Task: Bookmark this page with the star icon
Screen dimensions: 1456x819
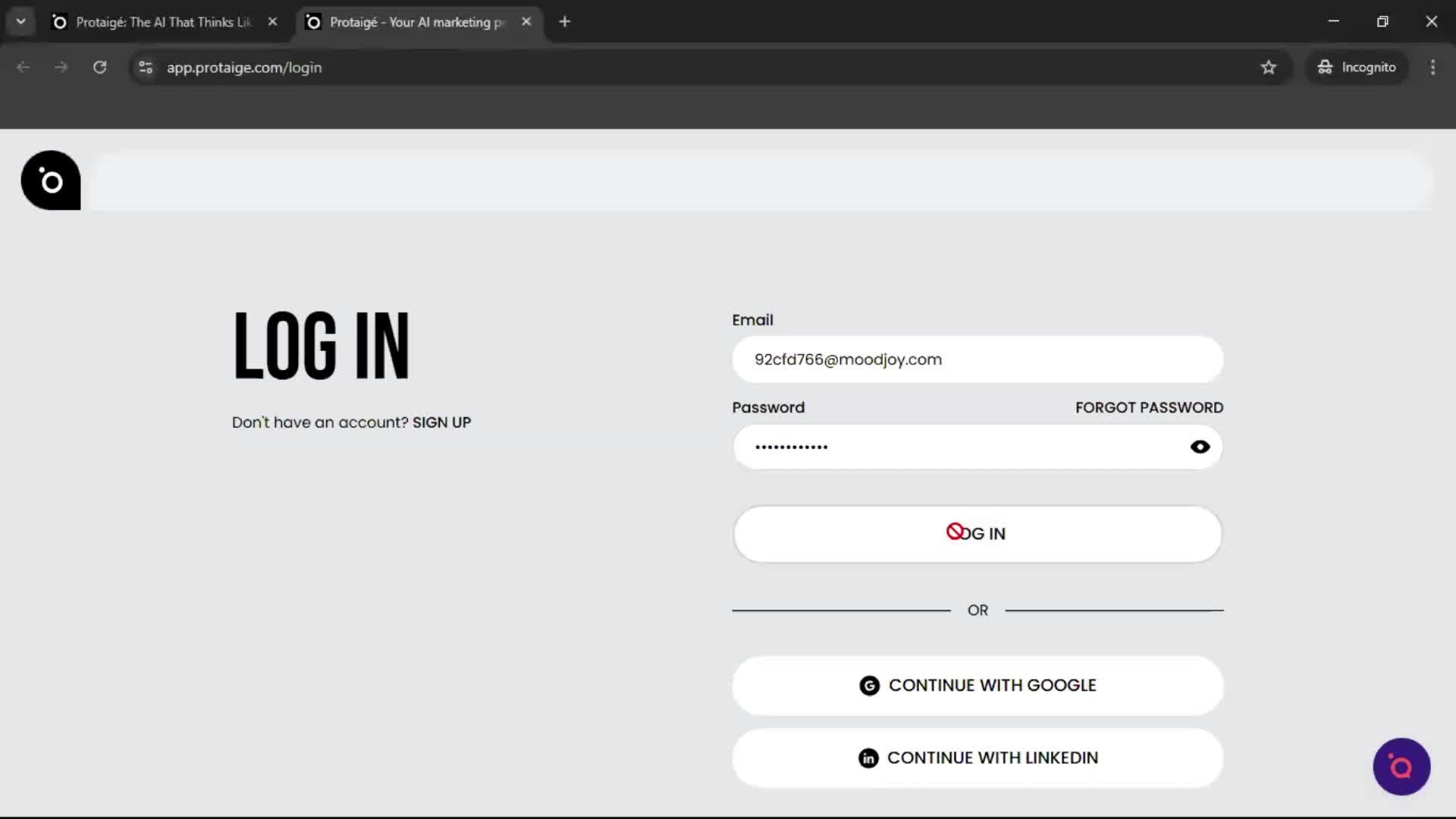Action: click(1269, 67)
